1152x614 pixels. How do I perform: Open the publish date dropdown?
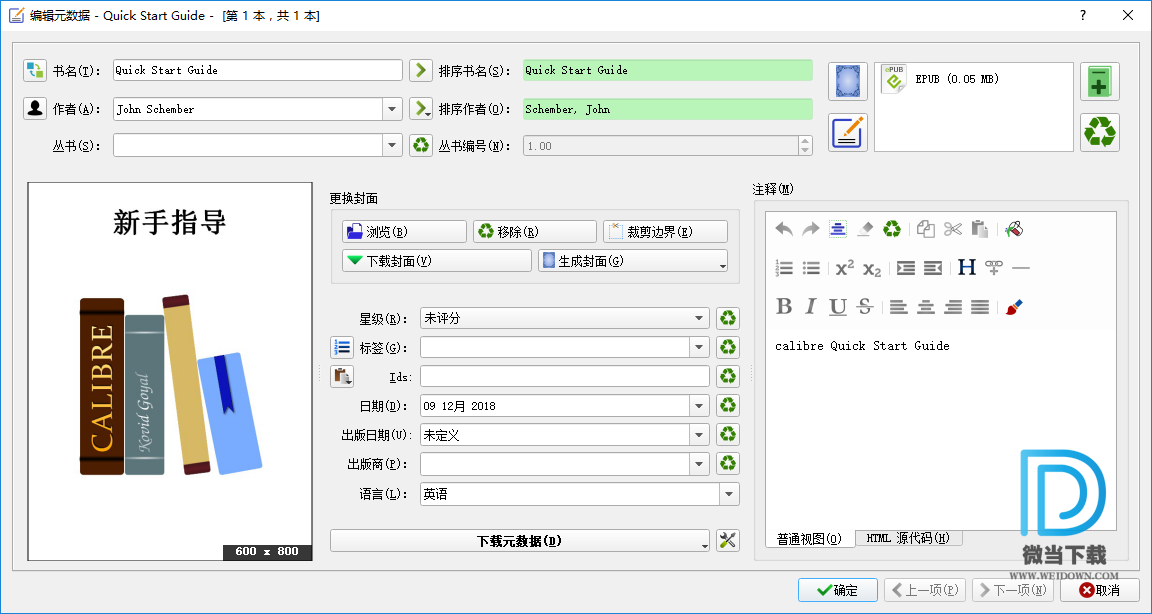coord(699,435)
